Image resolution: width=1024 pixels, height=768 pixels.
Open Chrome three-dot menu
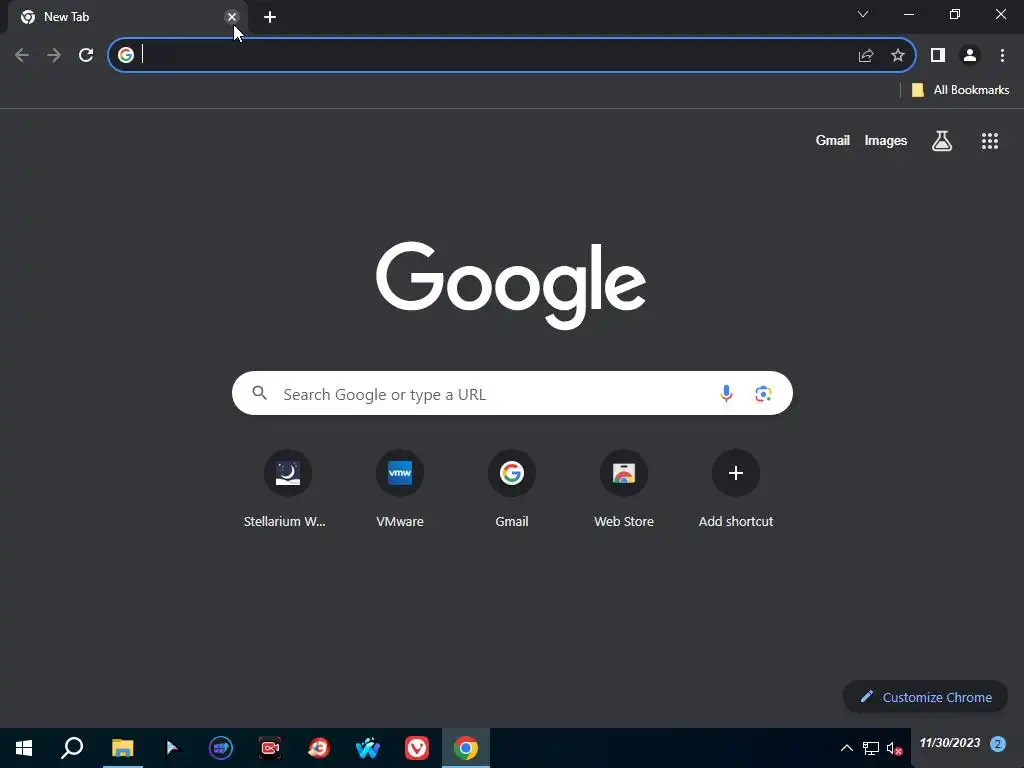[x=1002, y=56]
